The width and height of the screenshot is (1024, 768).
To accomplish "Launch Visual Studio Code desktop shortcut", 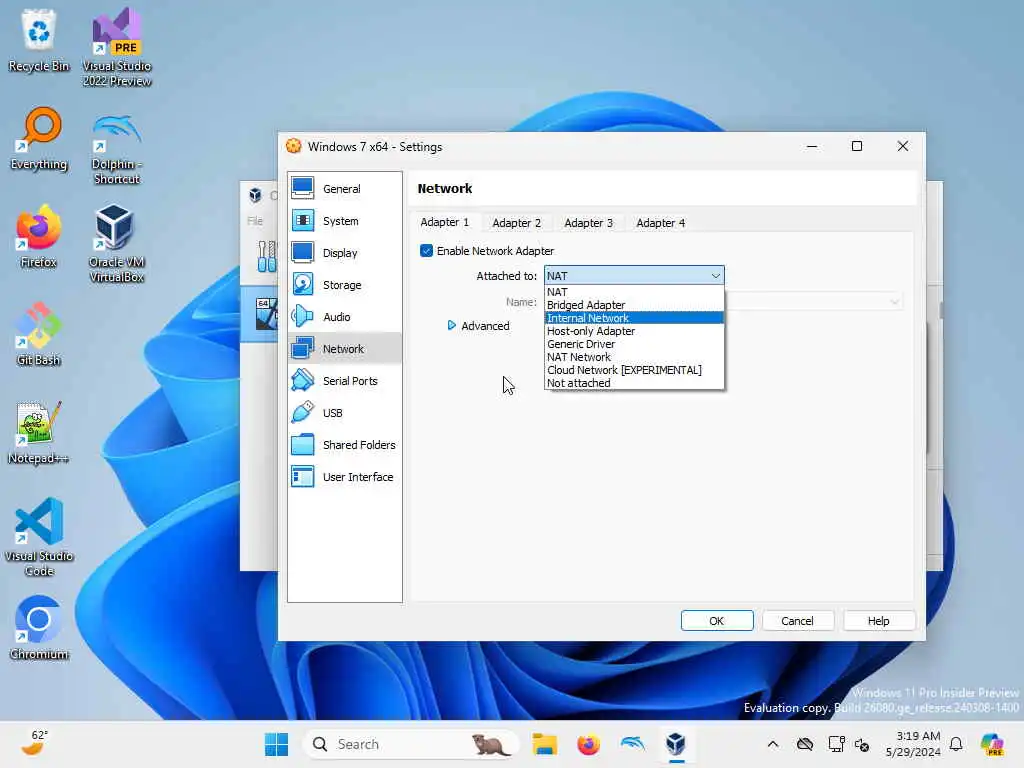I will pyautogui.click(x=39, y=537).
